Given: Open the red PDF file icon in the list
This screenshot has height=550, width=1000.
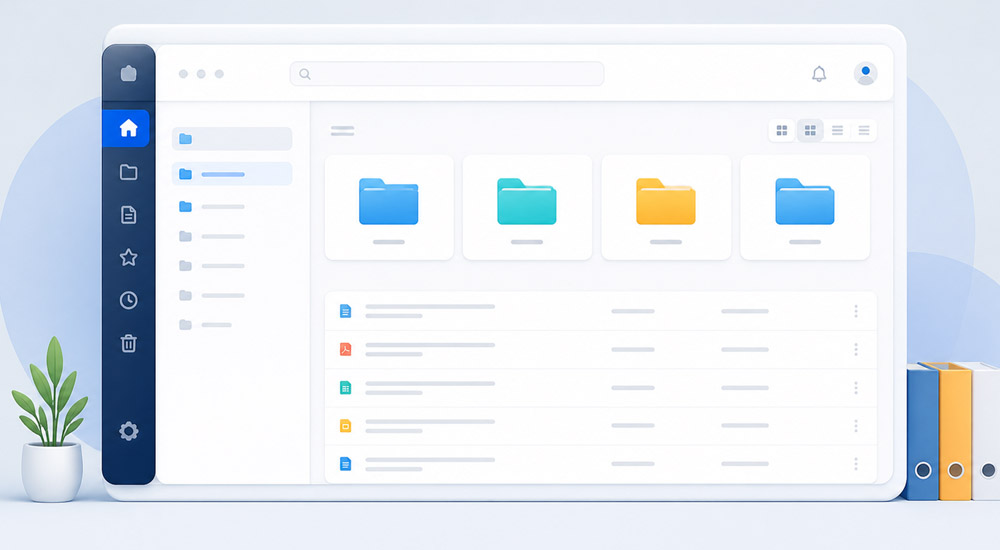Looking at the screenshot, I should (x=345, y=349).
